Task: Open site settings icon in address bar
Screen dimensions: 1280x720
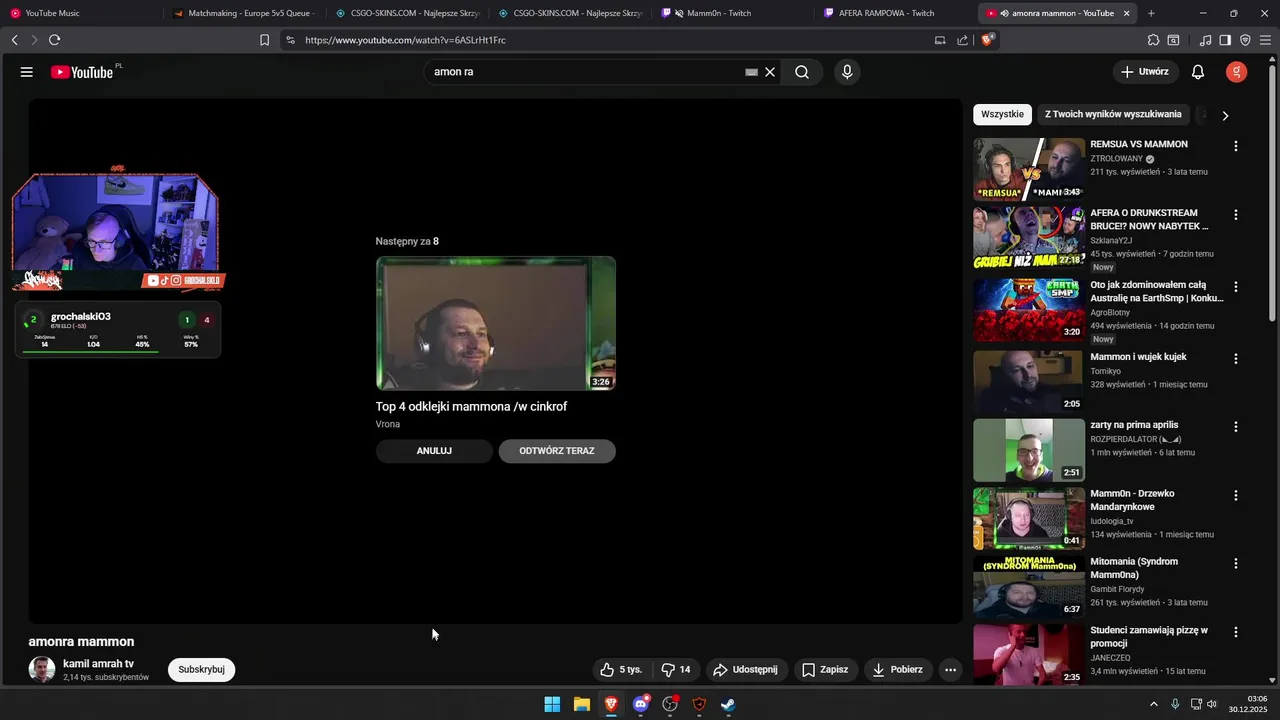Action: 290,40
